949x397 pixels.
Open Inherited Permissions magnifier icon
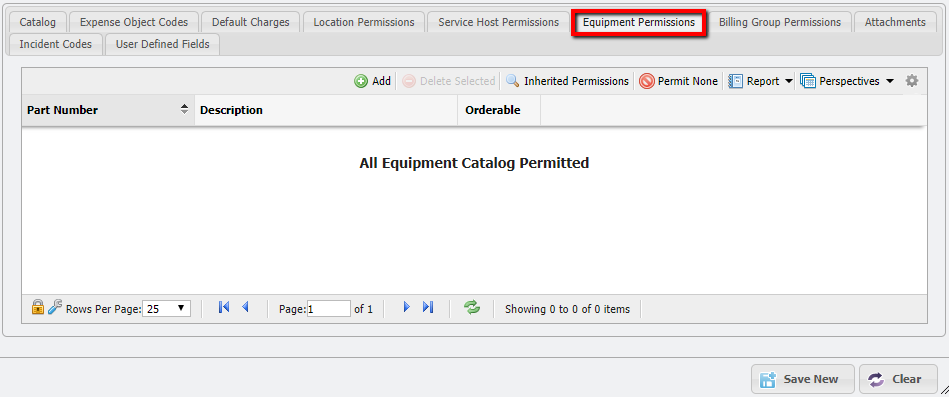pos(513,81)
